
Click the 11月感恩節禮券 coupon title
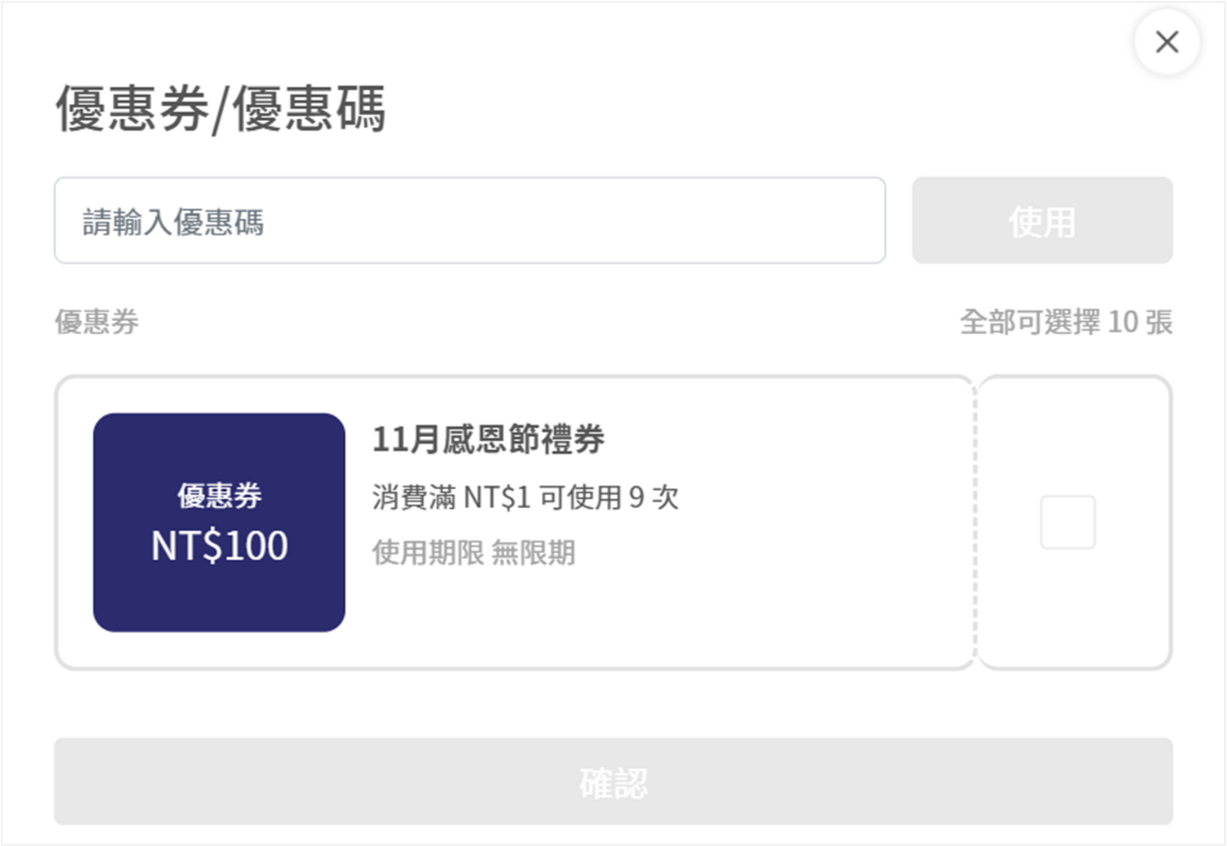click(x=488, y=439)
